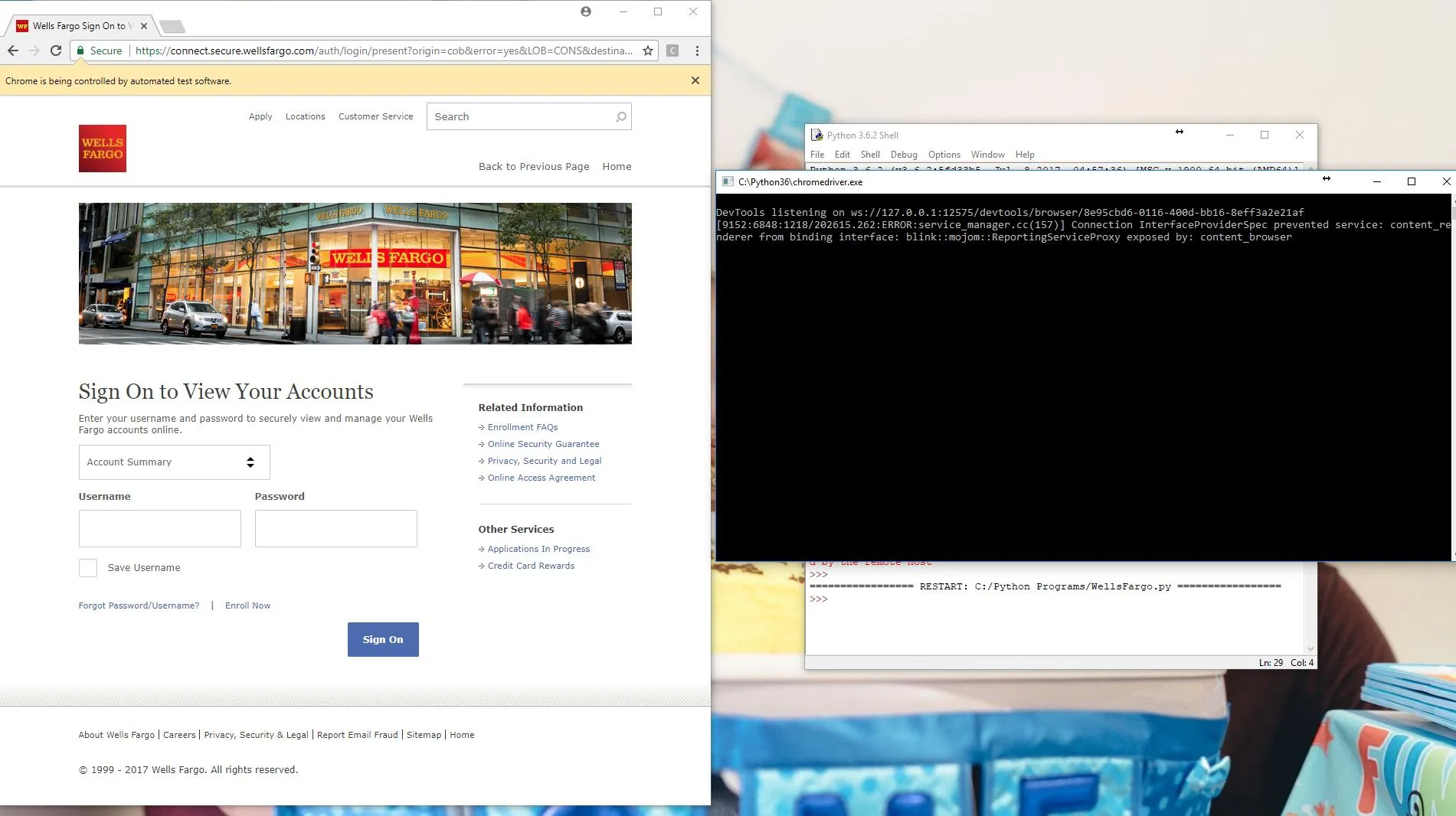Open a new Chrome tab
The height and width of the screenshot is (816, 1456).
[x=172, y=27]
